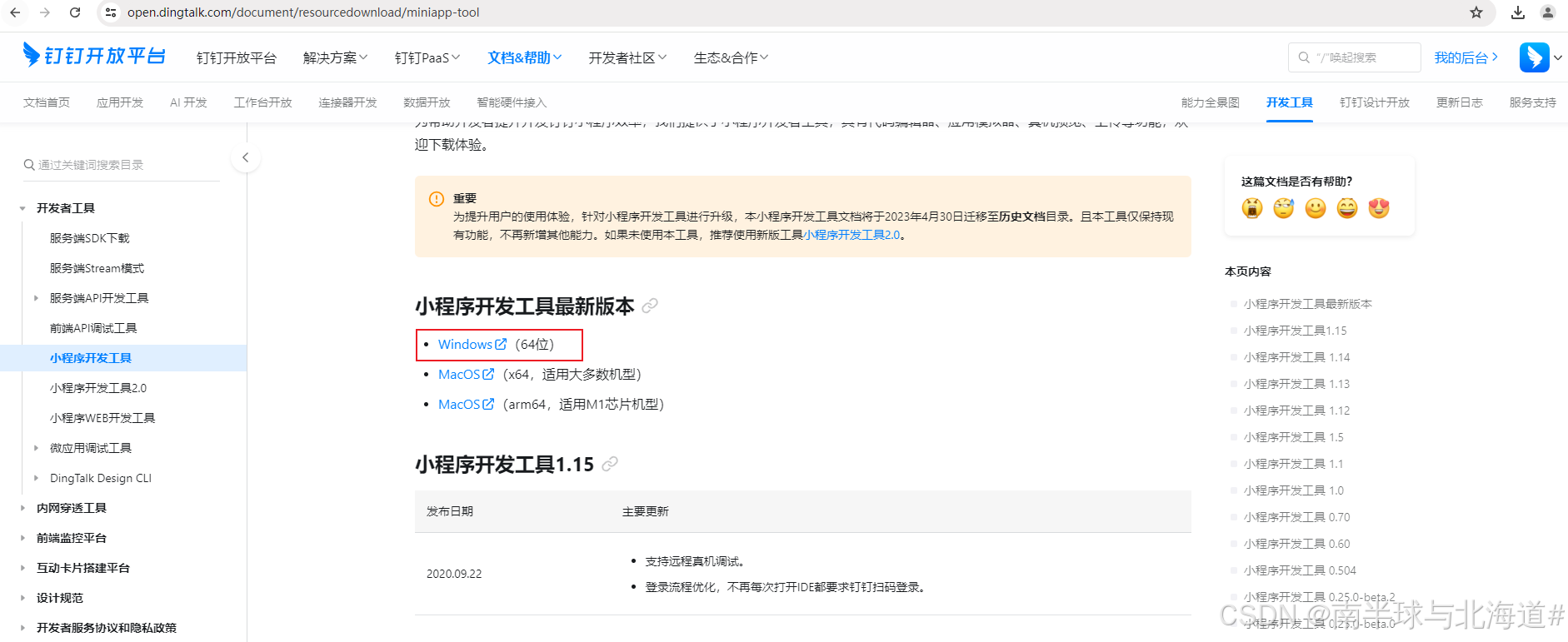Collapse the 开发者工具 tree section
The image size is (1568, 642).
[22, 208]
